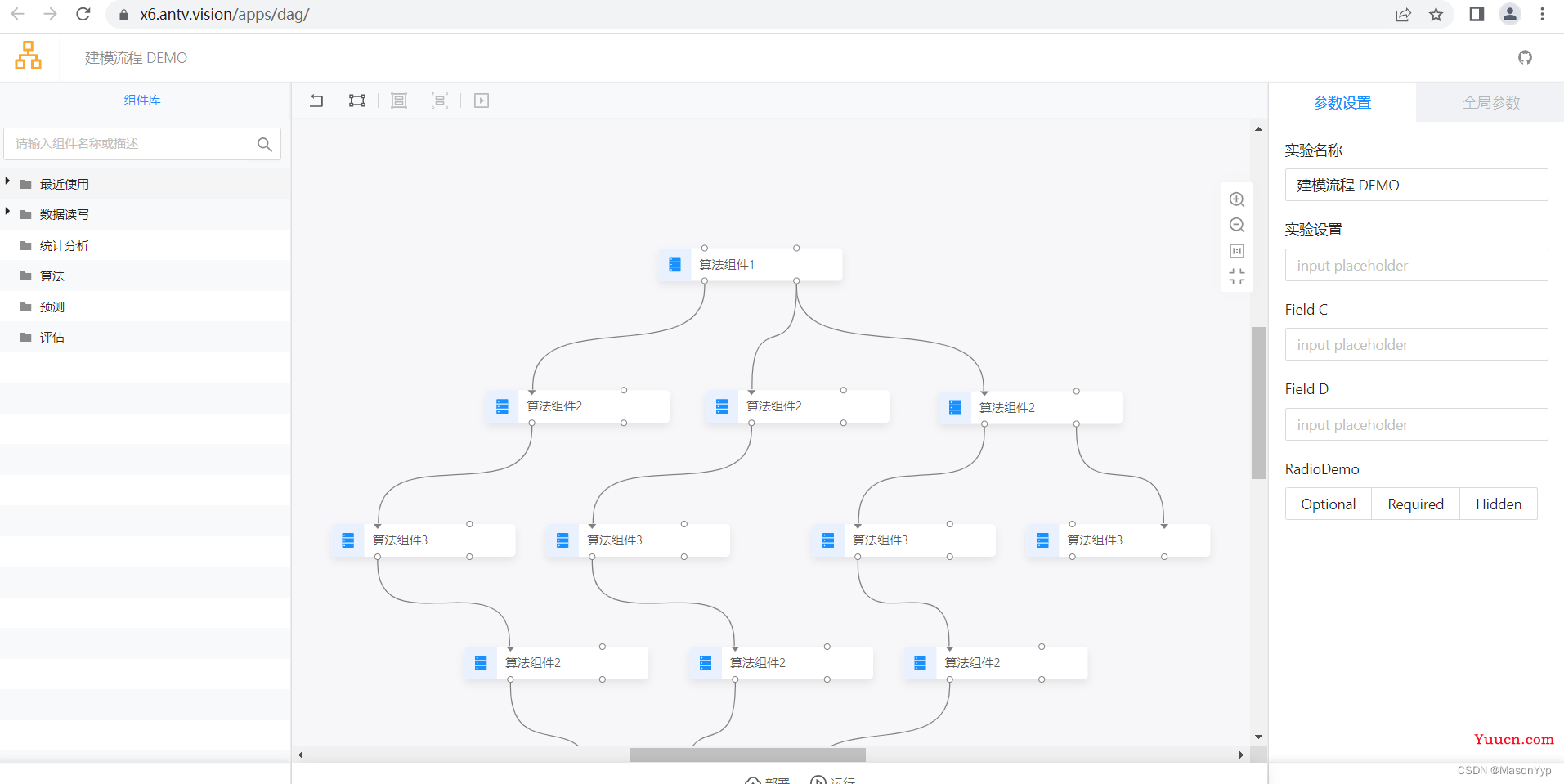The width and height of the screenshot is (1564, 784).
Task: Select the 组件库 tab
Action: point(142,101)
